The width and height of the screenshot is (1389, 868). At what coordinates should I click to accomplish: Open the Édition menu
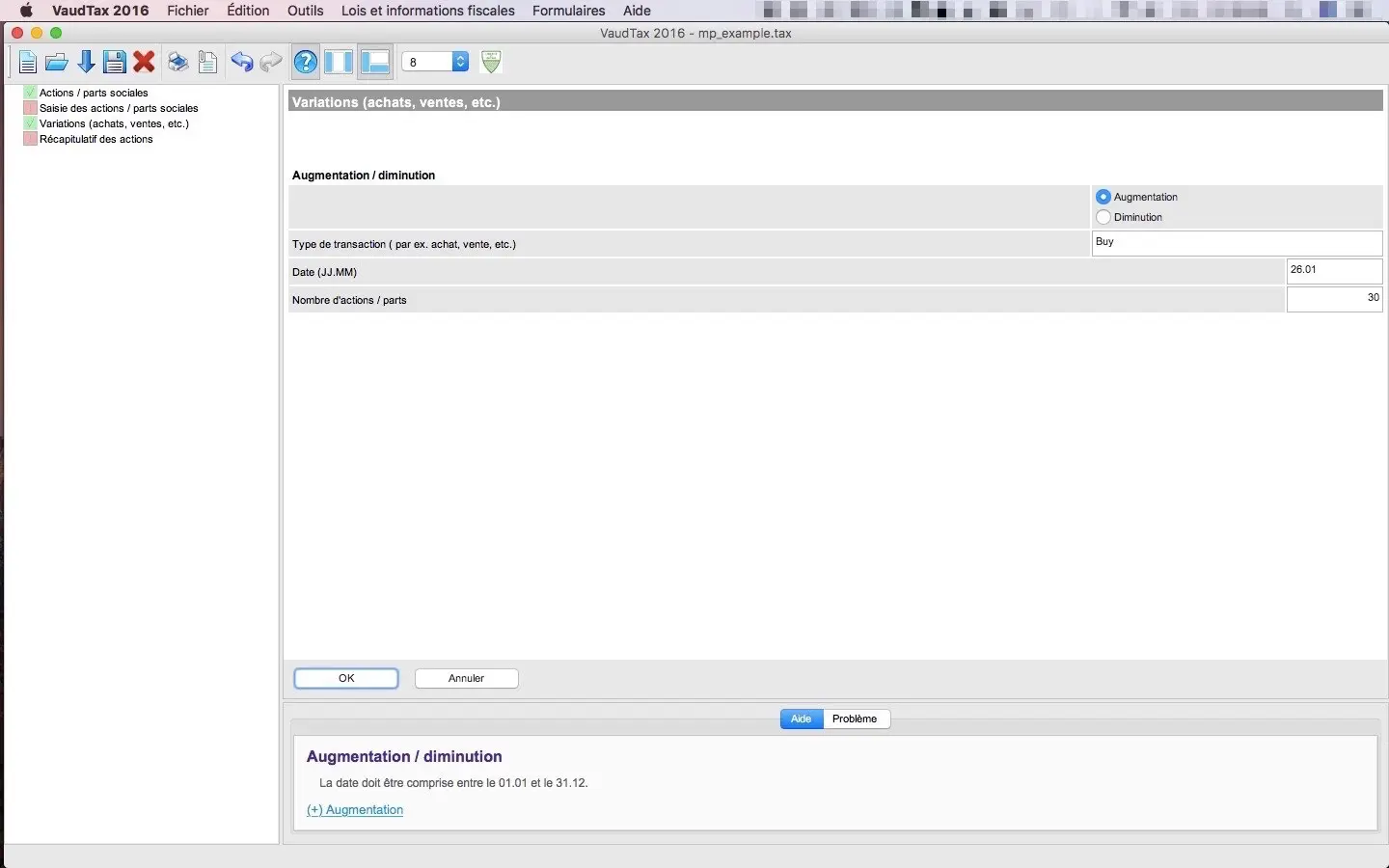point(248,11)
